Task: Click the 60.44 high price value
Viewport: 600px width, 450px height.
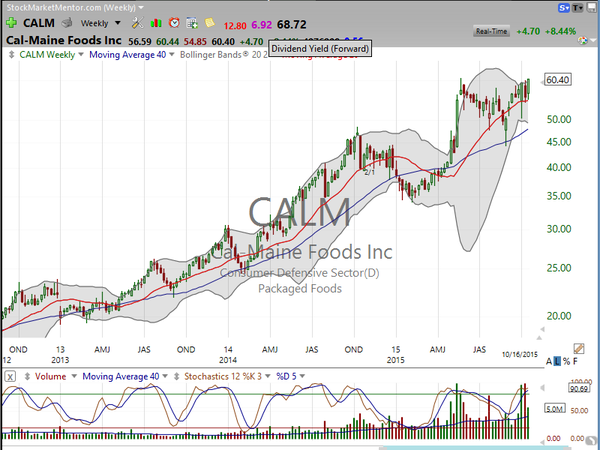Action: click(x=168, y=41)
